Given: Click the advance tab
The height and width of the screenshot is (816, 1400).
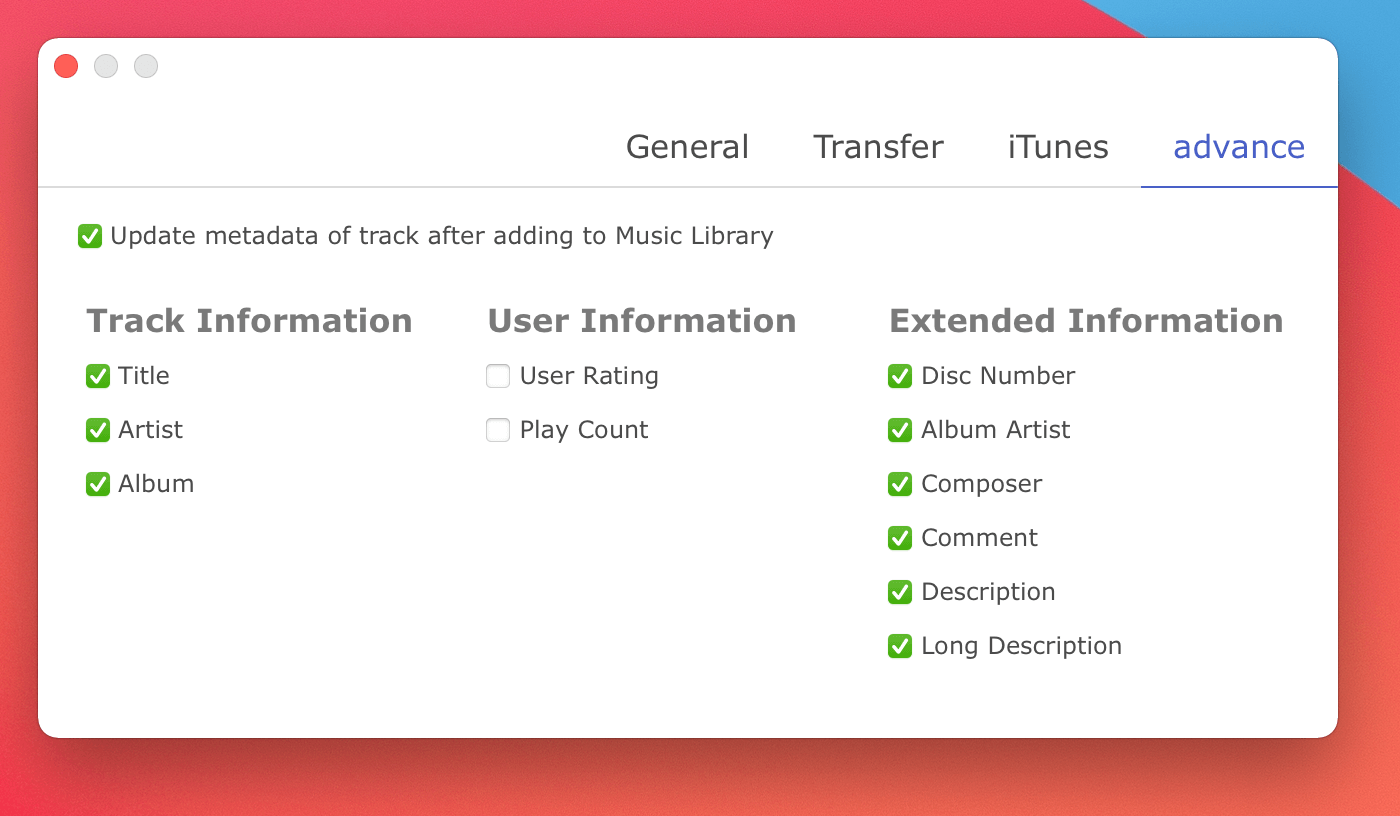Looking at the screenshot, I should coord(1239,147).
